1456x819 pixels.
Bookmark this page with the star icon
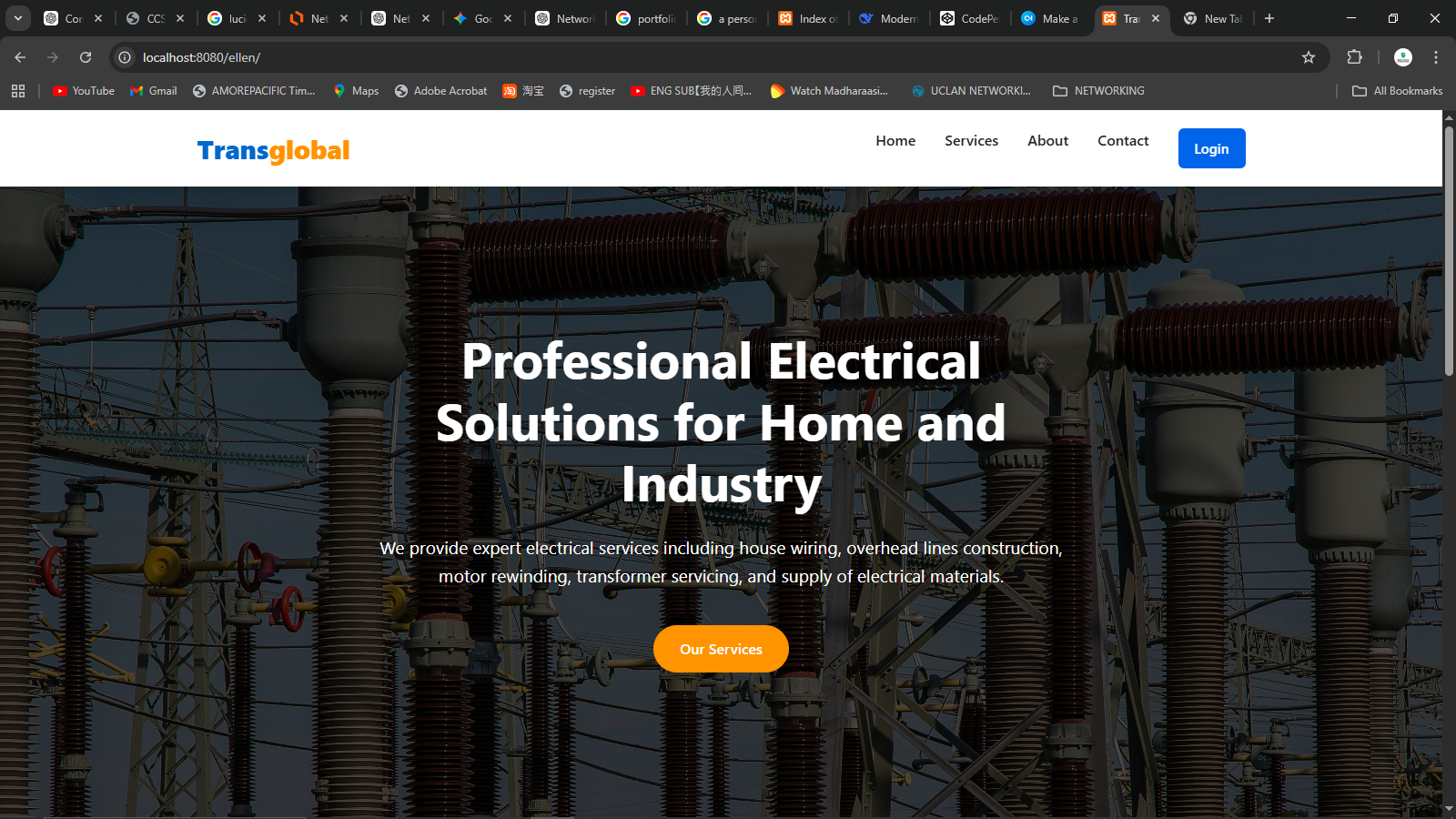[x=1309, y=57]
